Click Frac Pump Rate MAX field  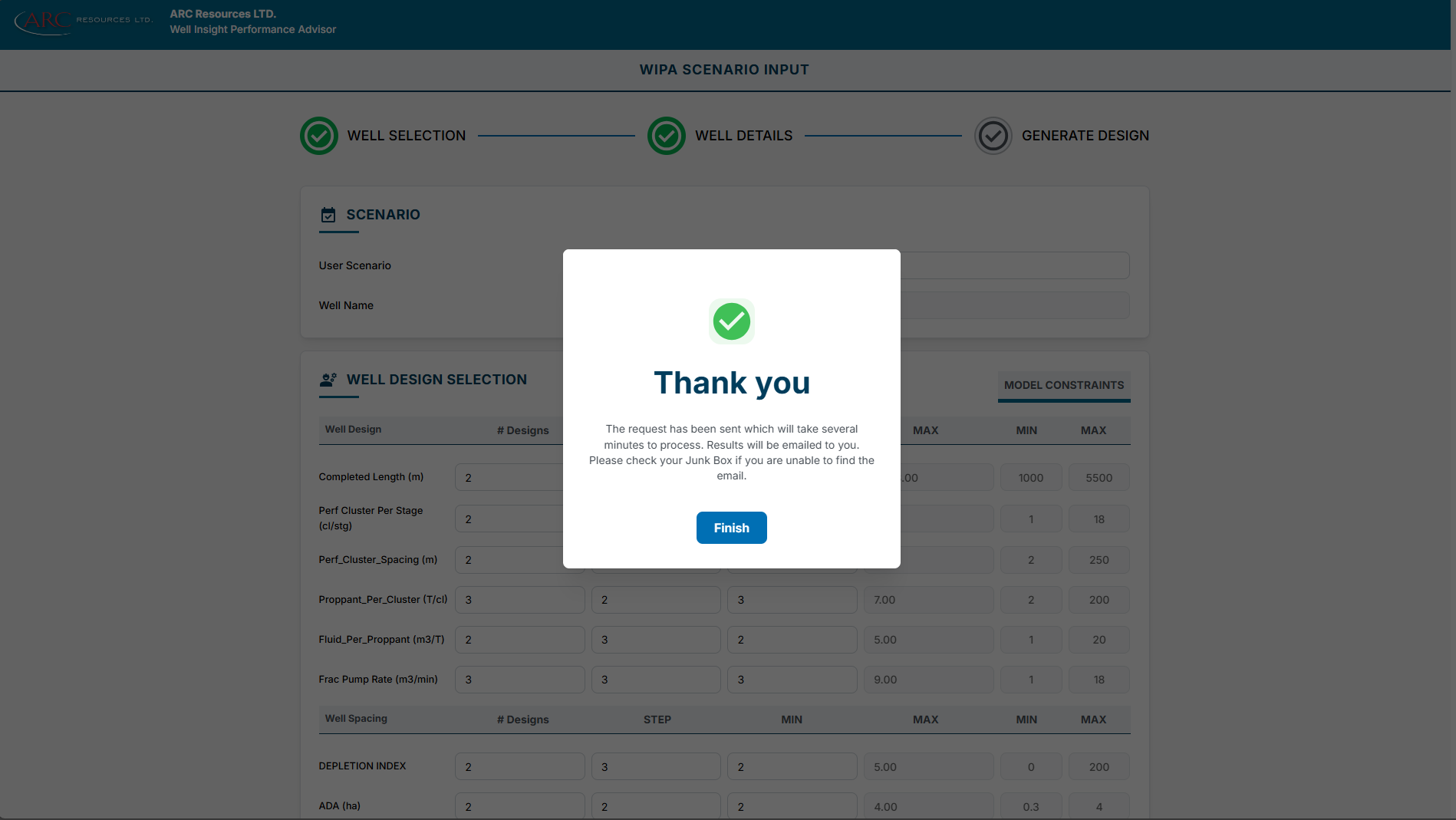tap(928, 680)
